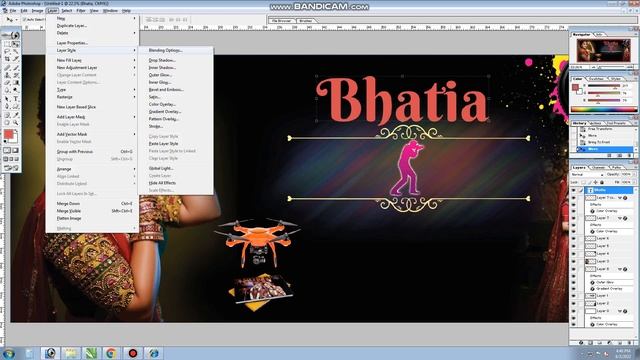The width and height of the screenshot is (640, 360).
Task: Toggle visibility of Layer 2
Action: click(573, 303)
